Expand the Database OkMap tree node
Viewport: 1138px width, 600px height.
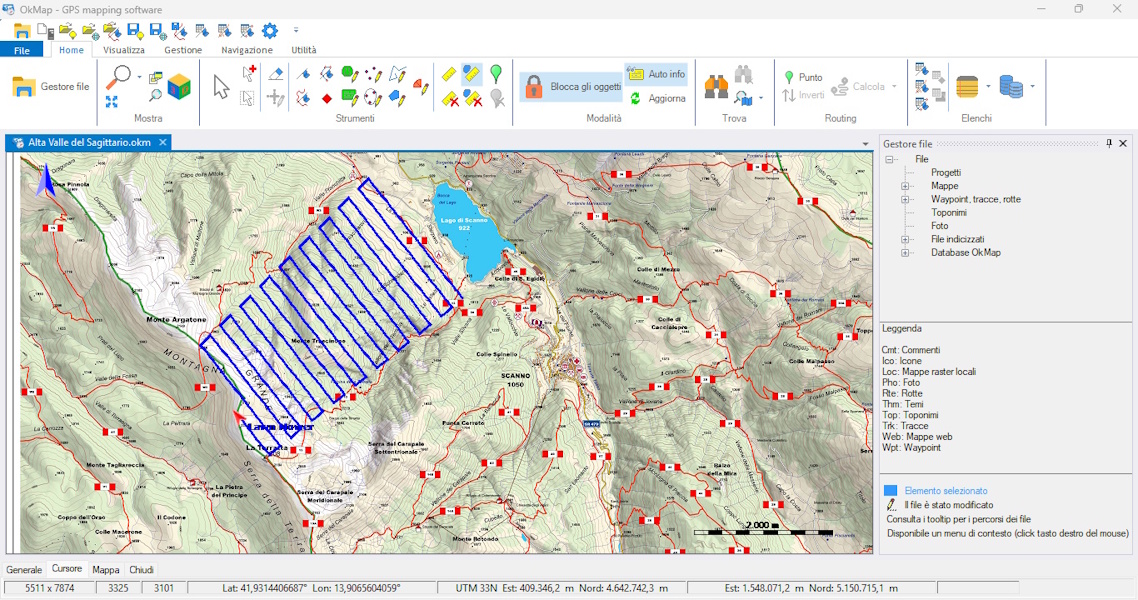click(x=905, y=253)
